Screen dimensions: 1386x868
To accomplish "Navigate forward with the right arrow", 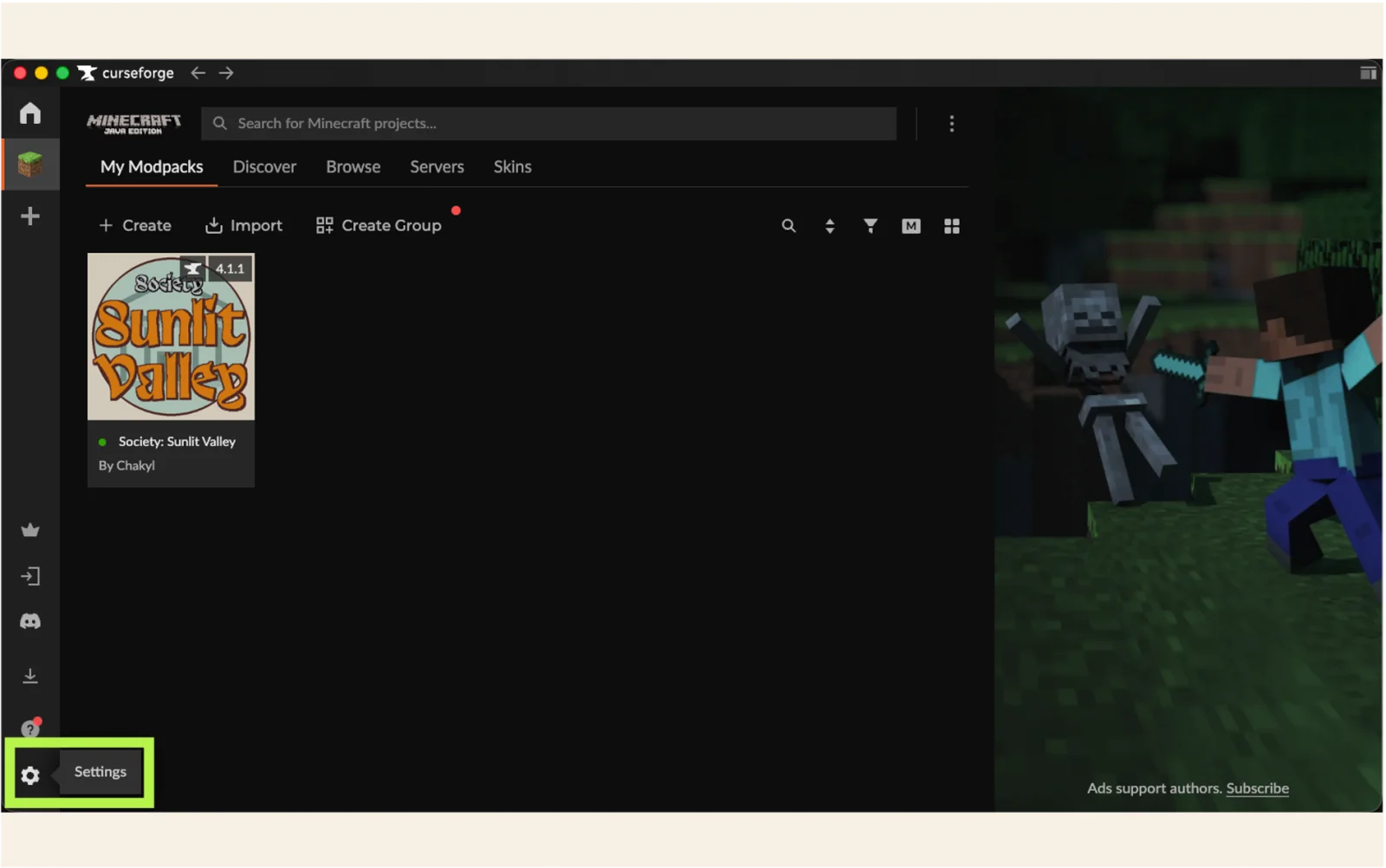I will tap(226, 73).
